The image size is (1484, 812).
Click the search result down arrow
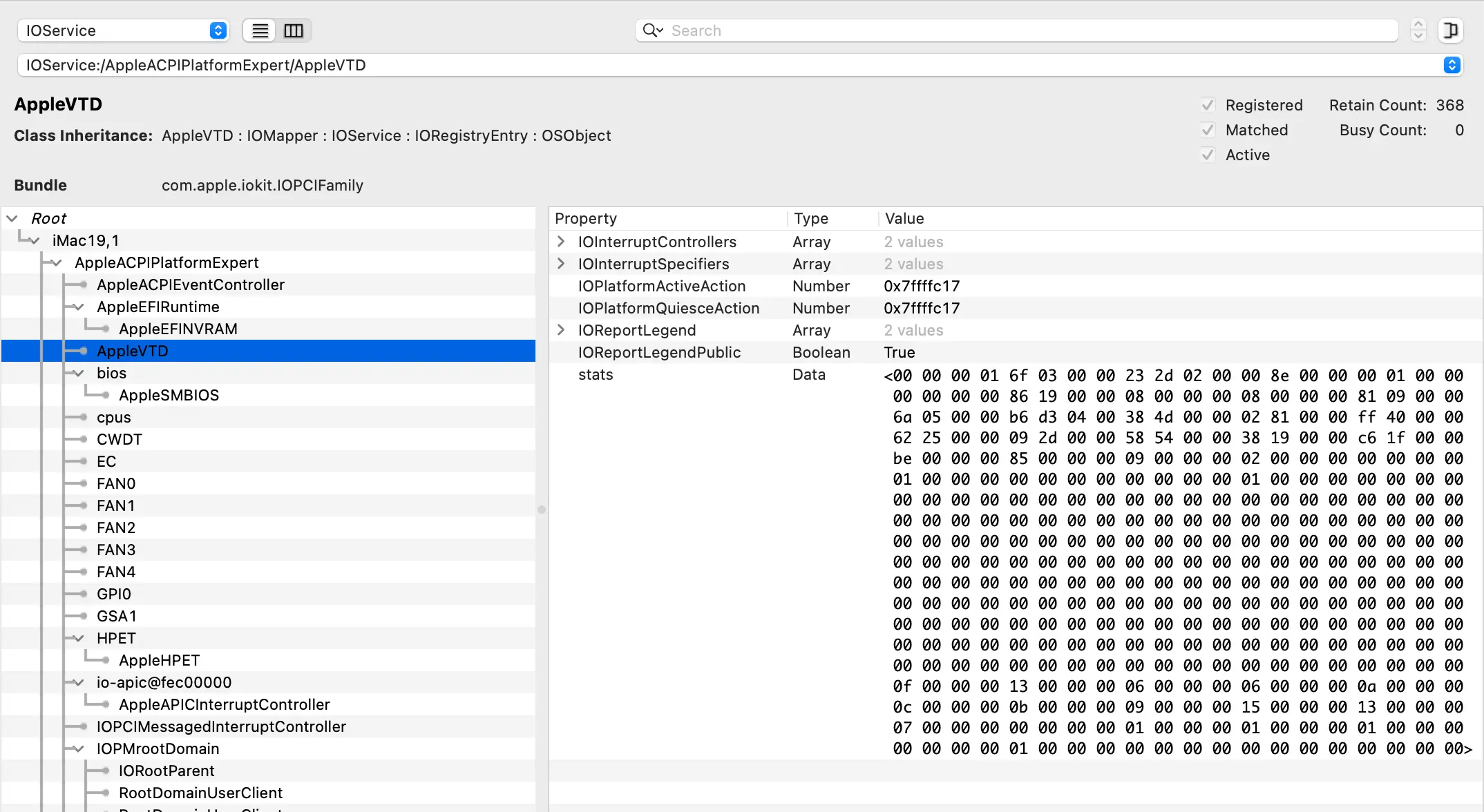(x=1418, y=36)
